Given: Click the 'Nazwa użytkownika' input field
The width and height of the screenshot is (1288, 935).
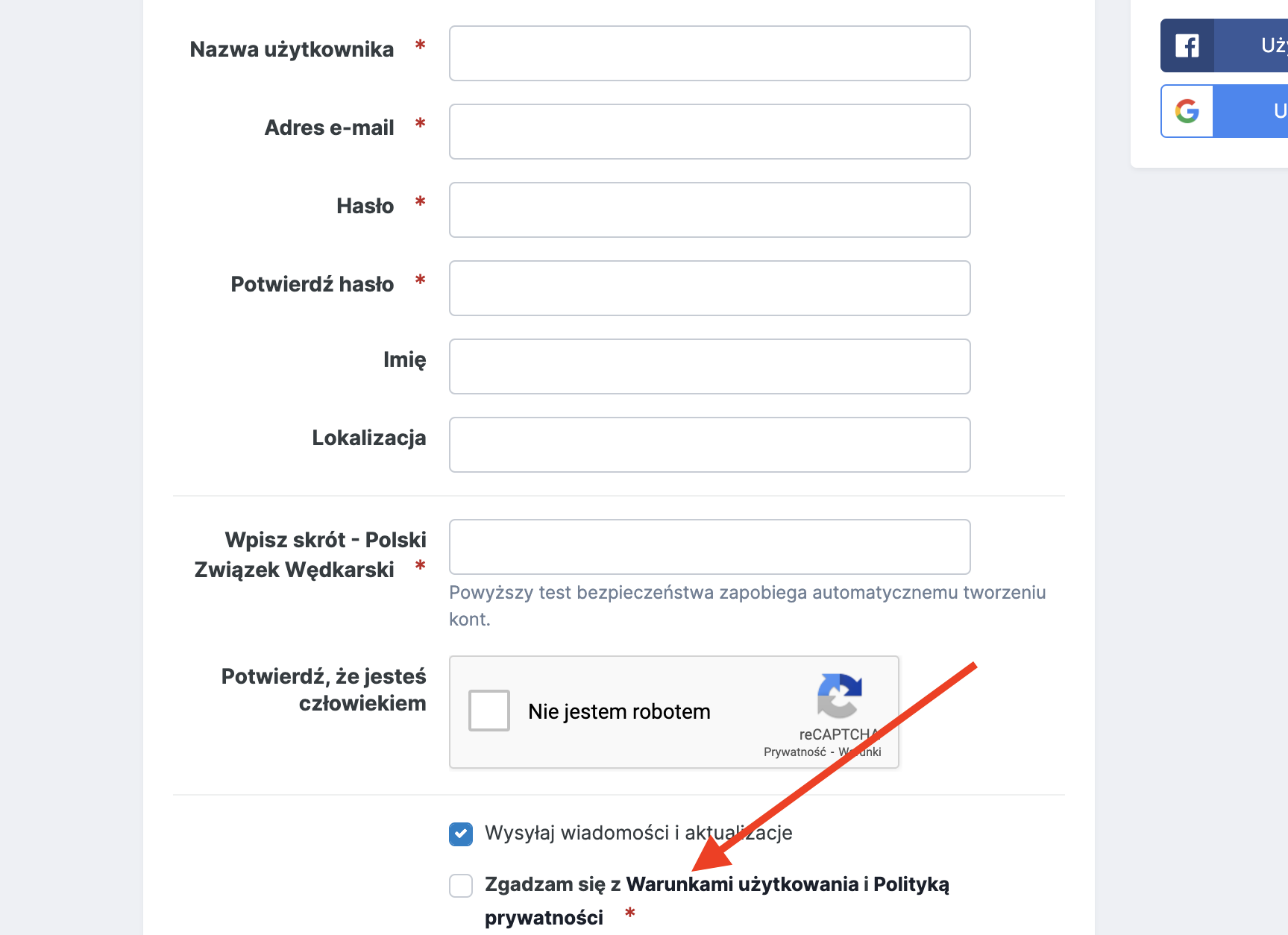Looking at the screenshot, I should point(709,54).
